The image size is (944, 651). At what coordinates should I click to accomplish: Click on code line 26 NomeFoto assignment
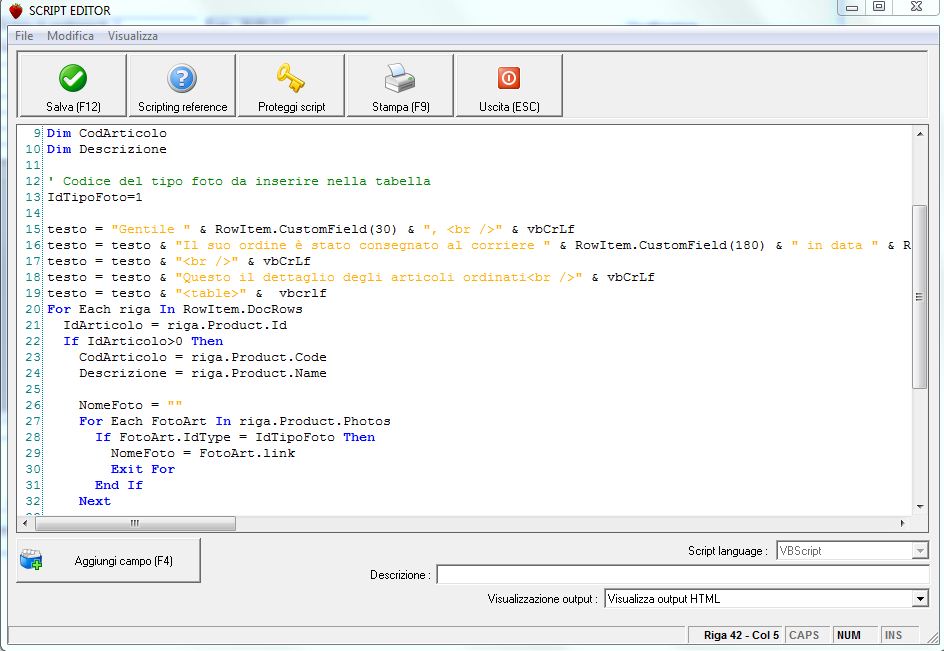pos(130,405)
